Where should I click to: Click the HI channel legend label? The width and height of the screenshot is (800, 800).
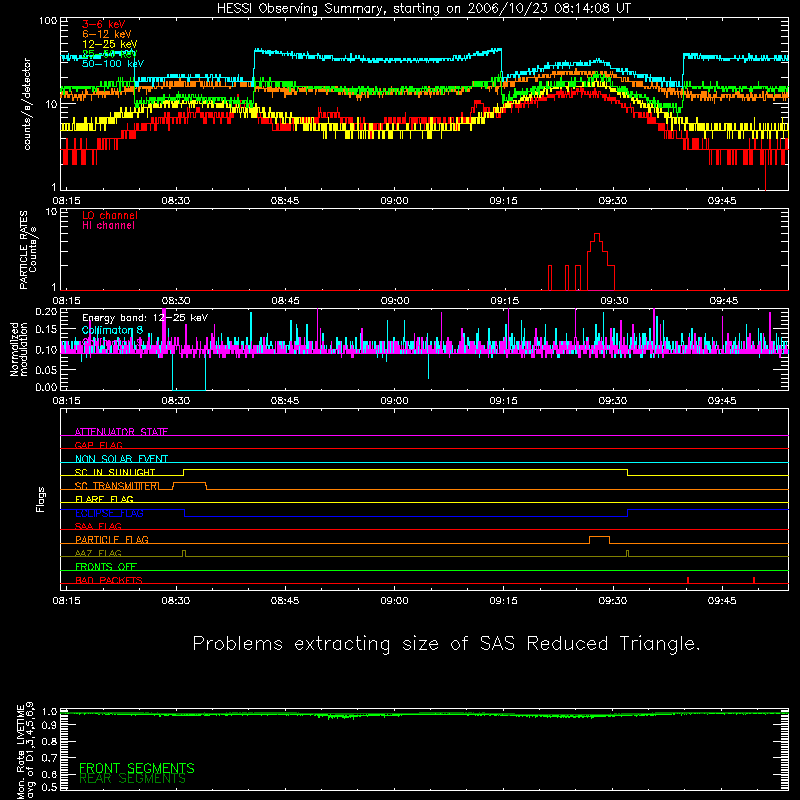(108, 225)
